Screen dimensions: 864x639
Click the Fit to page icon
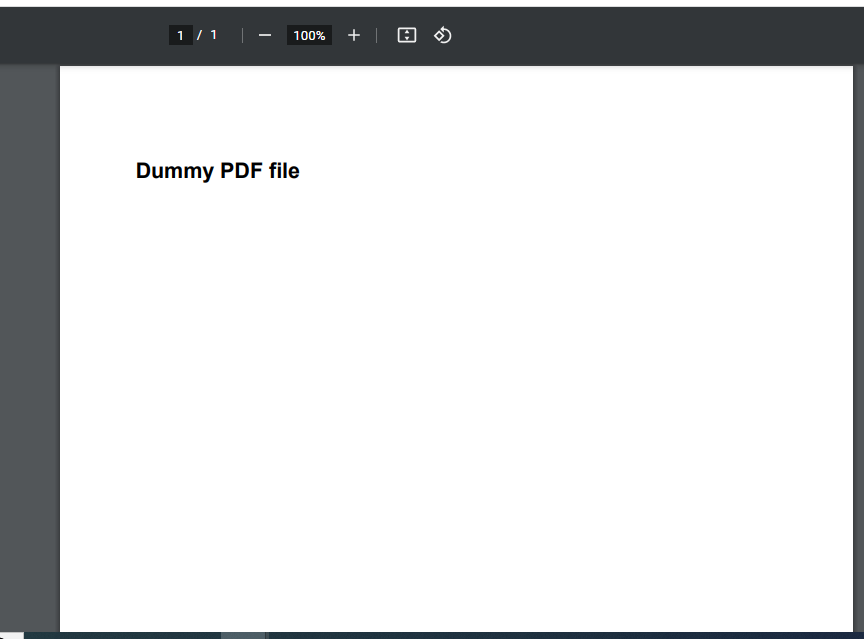(406, 35)
